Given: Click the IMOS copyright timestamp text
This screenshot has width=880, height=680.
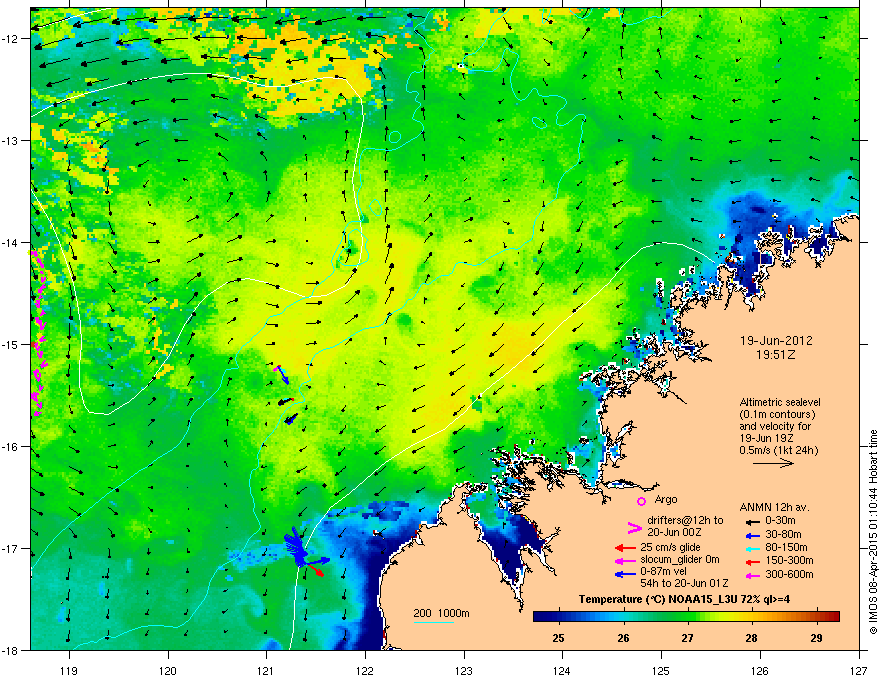Looking at the screenshot, I should [873, 532].
